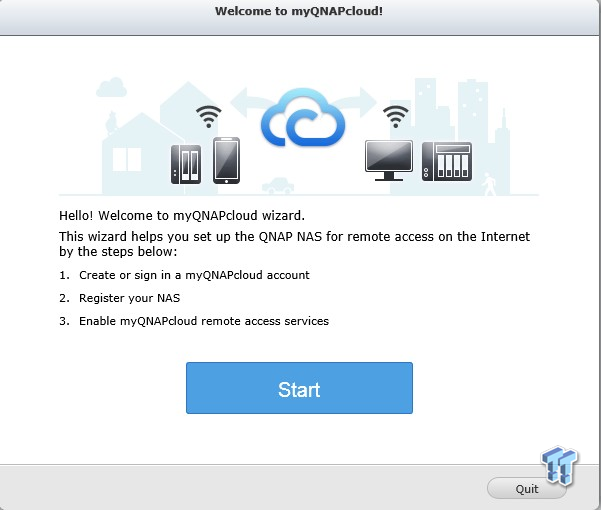Click the two-bay NAS icon near house

click(x=186, y=164)
